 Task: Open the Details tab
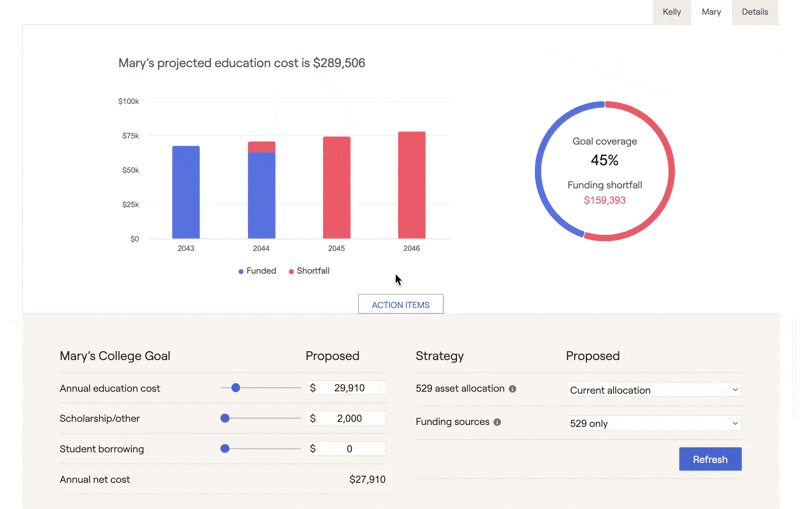point(755,12)
